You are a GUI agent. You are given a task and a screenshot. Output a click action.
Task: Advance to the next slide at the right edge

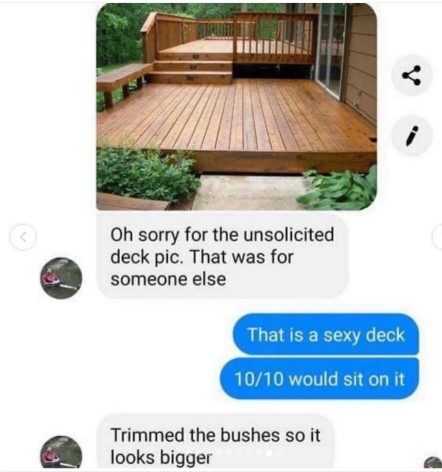tap(438, 237)
